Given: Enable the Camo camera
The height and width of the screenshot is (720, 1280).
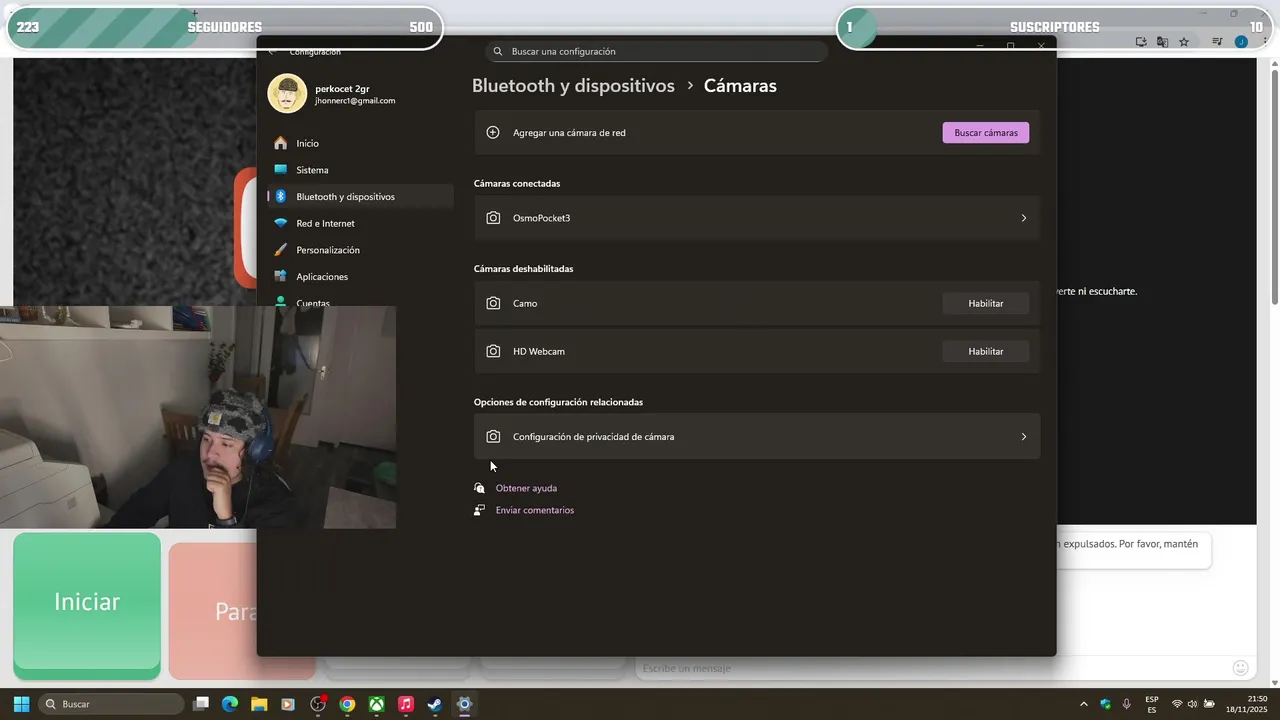Looking at the screenshot, I should (x=985, y=303).
